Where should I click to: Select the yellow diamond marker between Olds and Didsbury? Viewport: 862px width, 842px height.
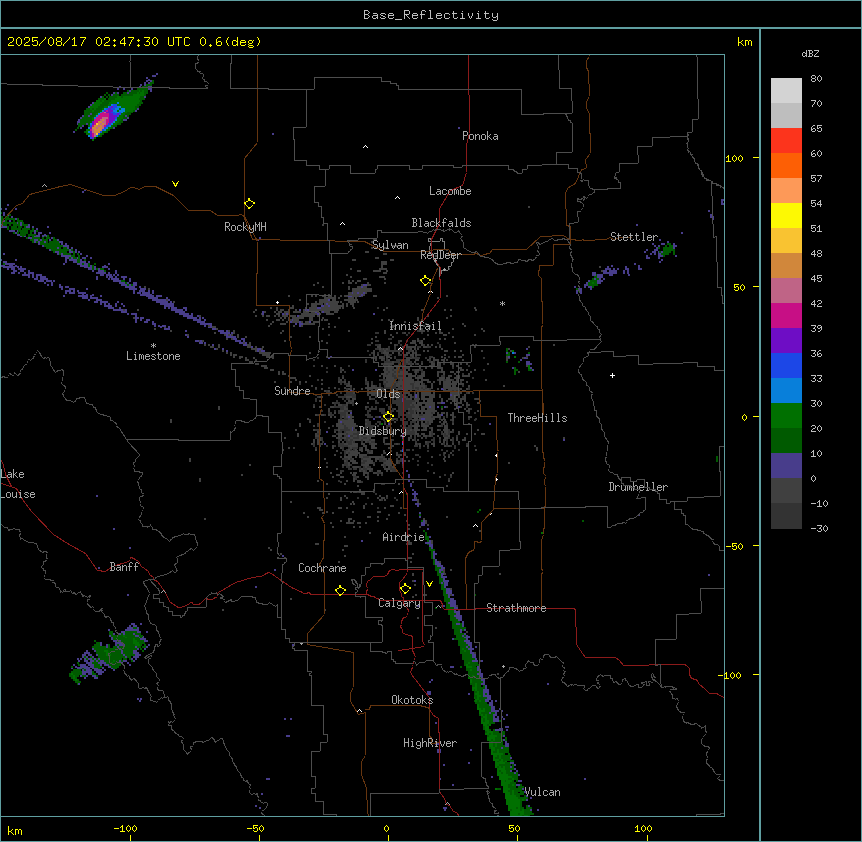(x=388, y=417)
